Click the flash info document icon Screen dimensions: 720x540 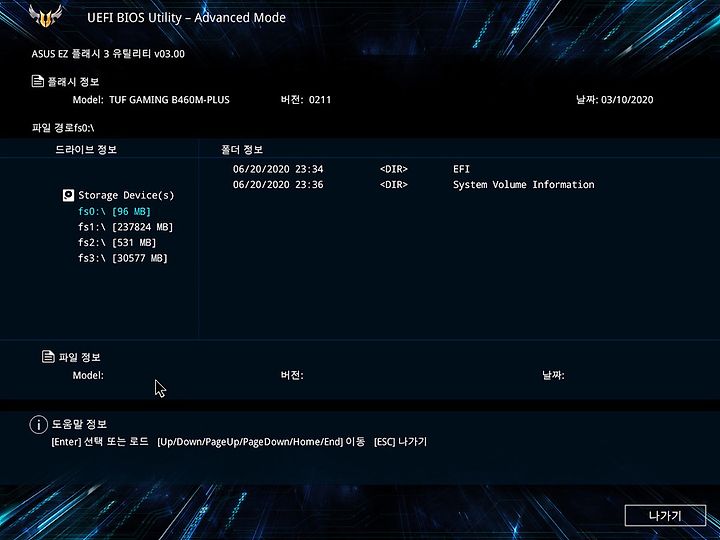click(38, 81)
